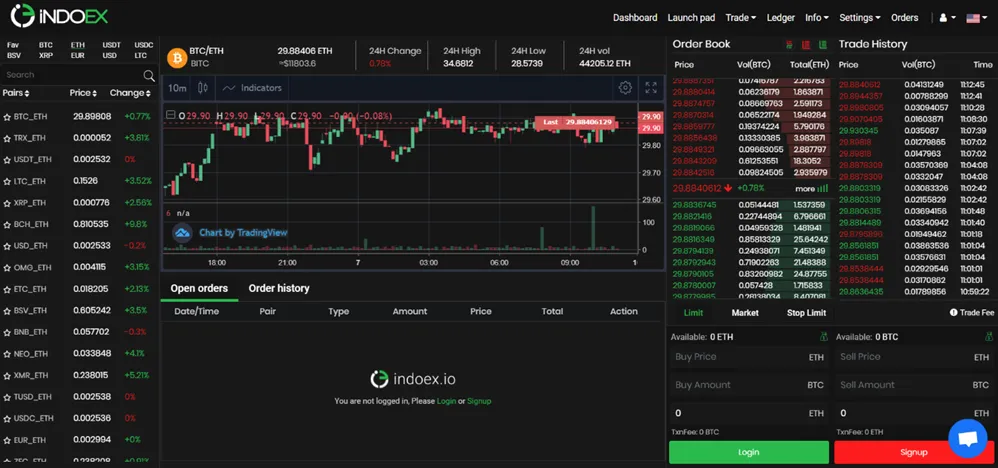Select the USDC market tab
The width and height of the screenshot is (998, 468).
pyautogui.click(x=144, y=45)
